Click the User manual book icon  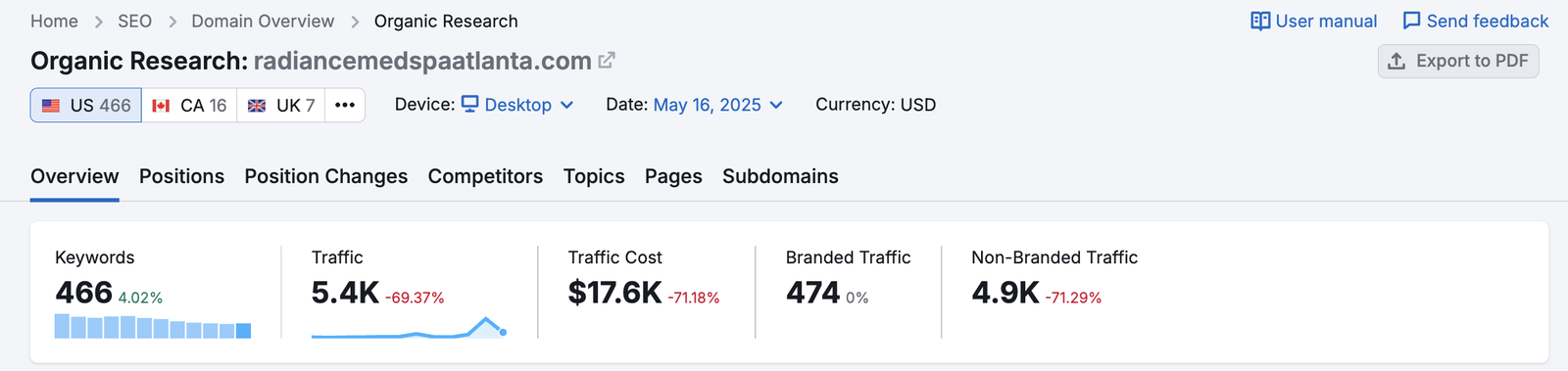click(x=1260, y=21)
